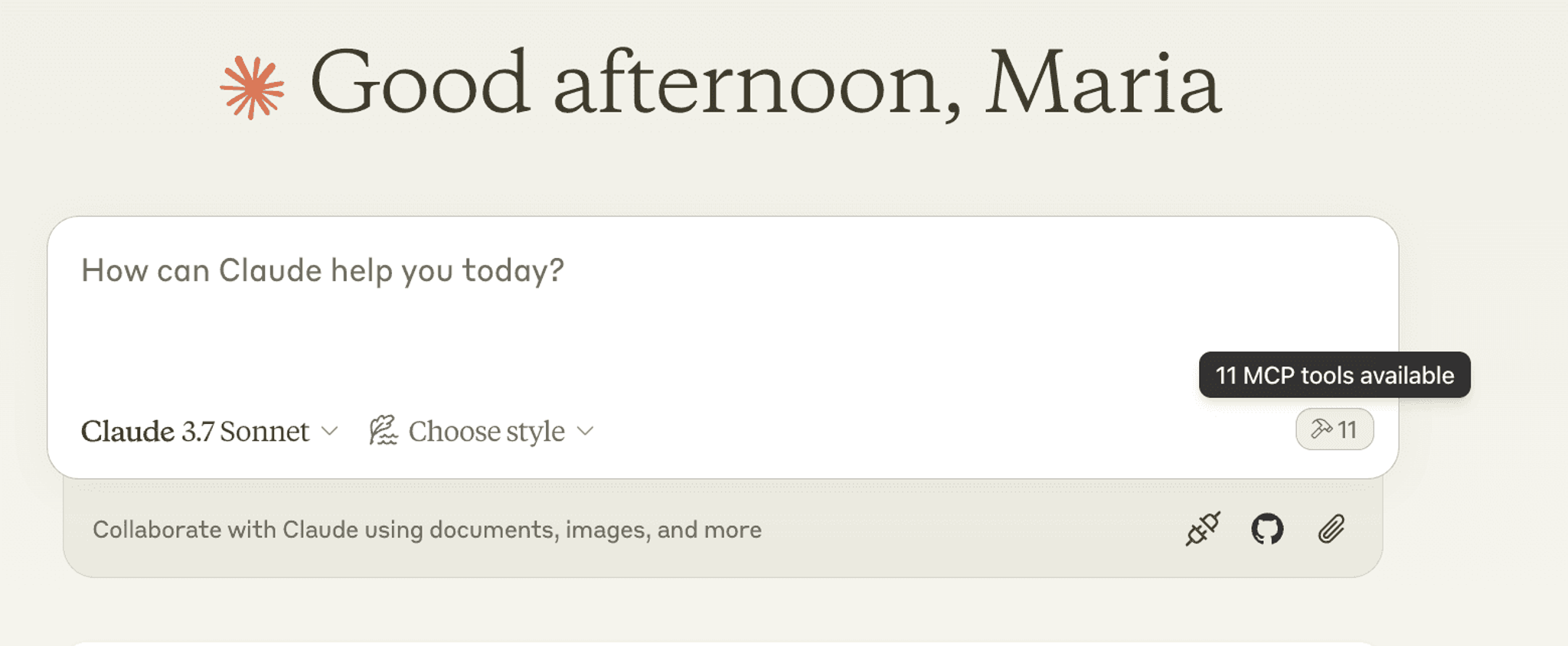Image resolution: width=1568 pixels, height=646 pixels.
Task: Click empty space below the prompt placeholder
Action: [x=689, y=344]
